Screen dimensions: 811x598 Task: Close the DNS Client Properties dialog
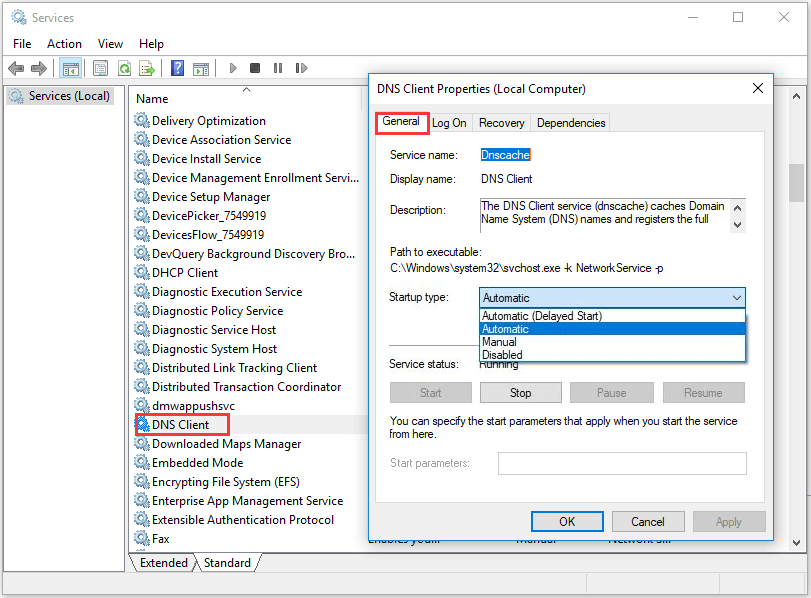click(758, 88)
